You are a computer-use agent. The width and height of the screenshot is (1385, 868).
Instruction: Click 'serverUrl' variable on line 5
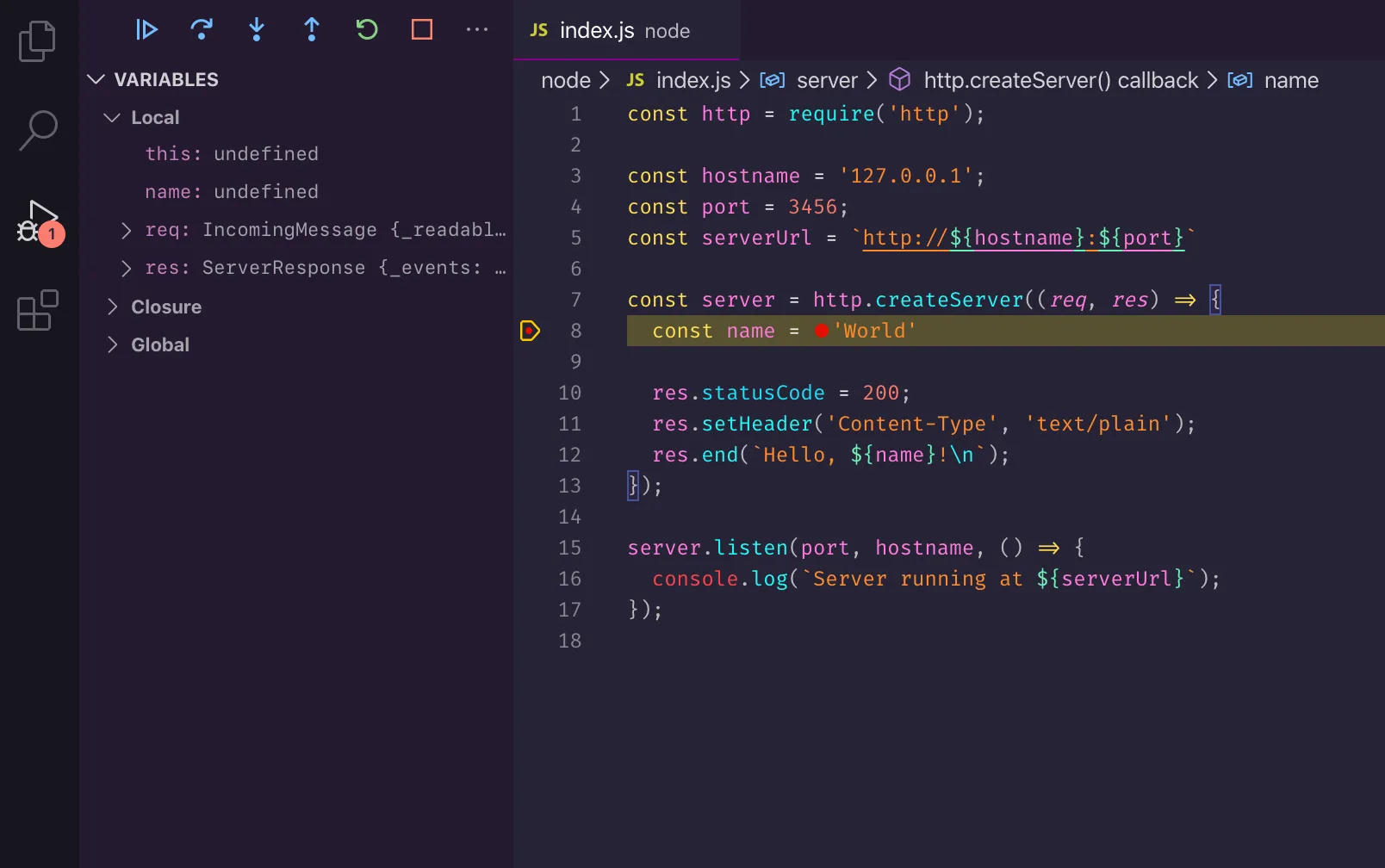click(x=756, y=238)
